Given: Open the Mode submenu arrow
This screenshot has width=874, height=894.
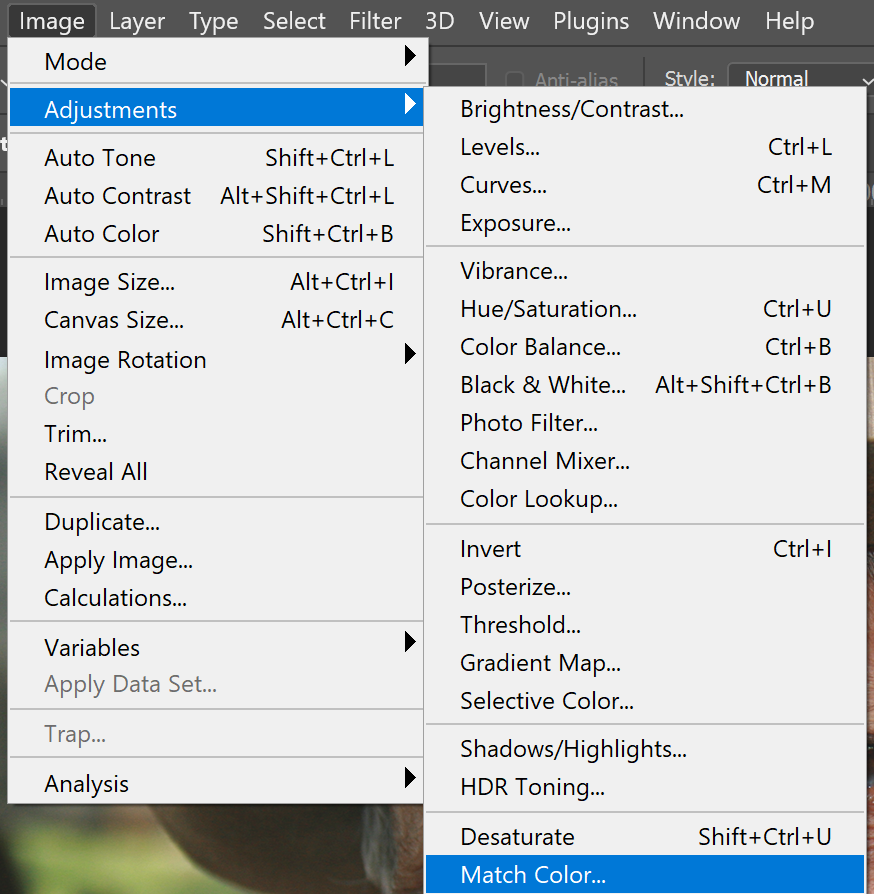Looking at the screenshot, I should click(x=410, y=56).
